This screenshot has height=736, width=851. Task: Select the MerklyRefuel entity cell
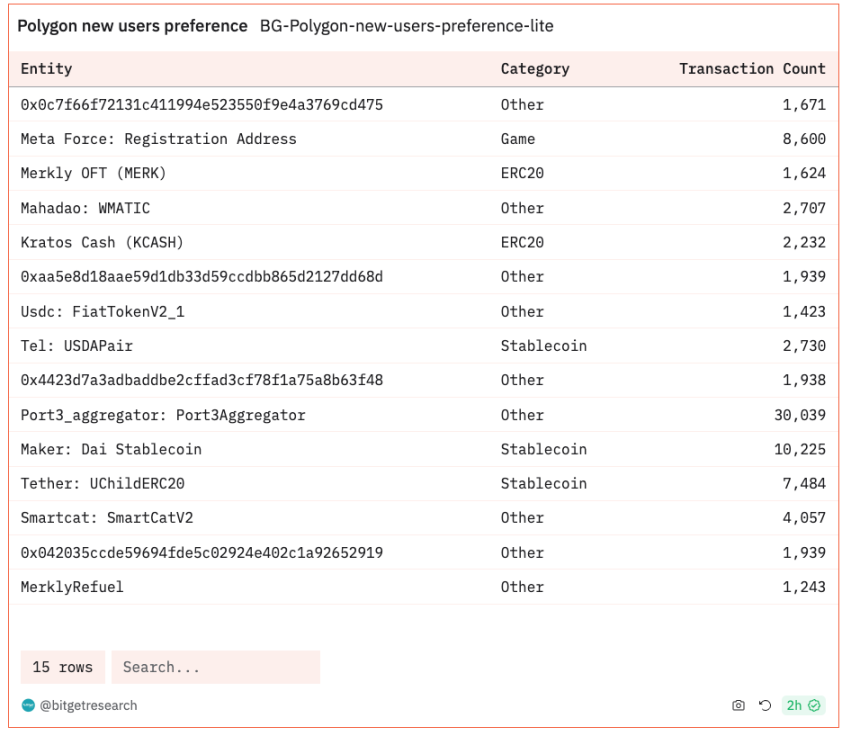click(72, 587)
